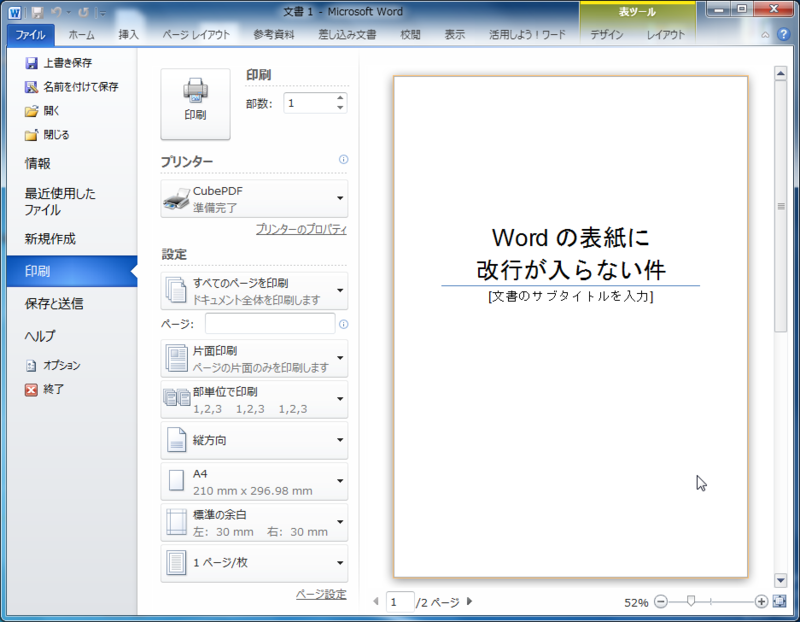The width and height of the screenshot is (800, 622).
Task: Open オプション (Options) in the sidebar
Action: click(x=60, y=365)
